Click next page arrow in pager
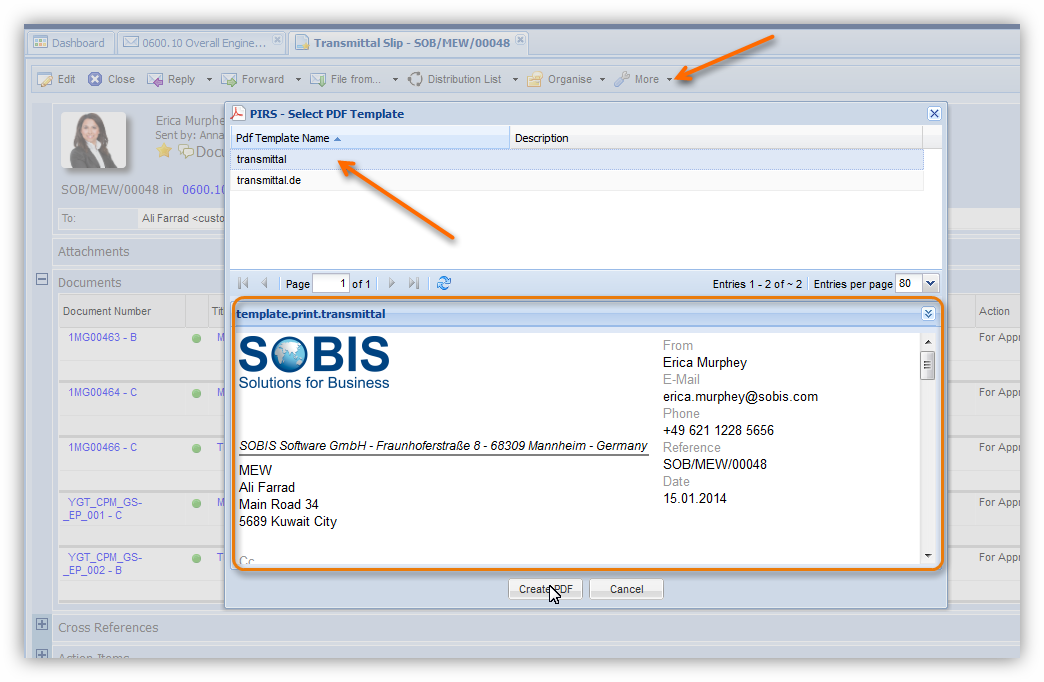This screenshot has height=682, width=1044. coord(392,284)
